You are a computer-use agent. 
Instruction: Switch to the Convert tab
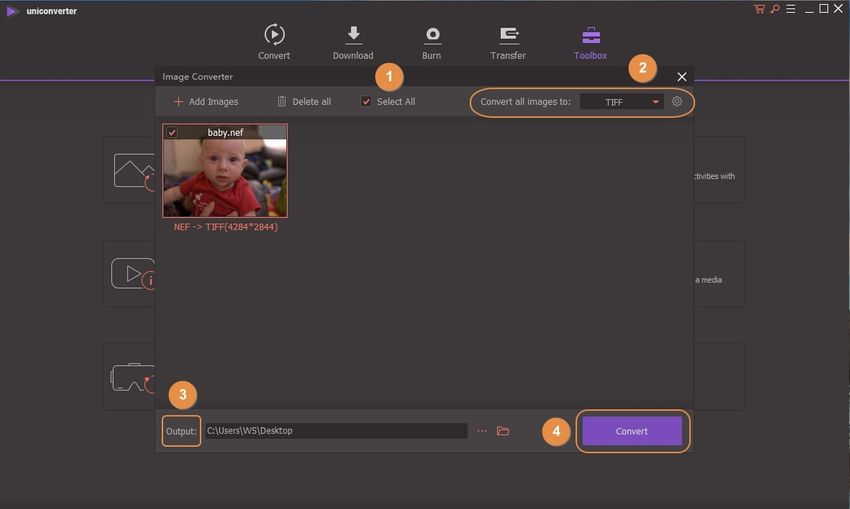(x=274, y=42)
